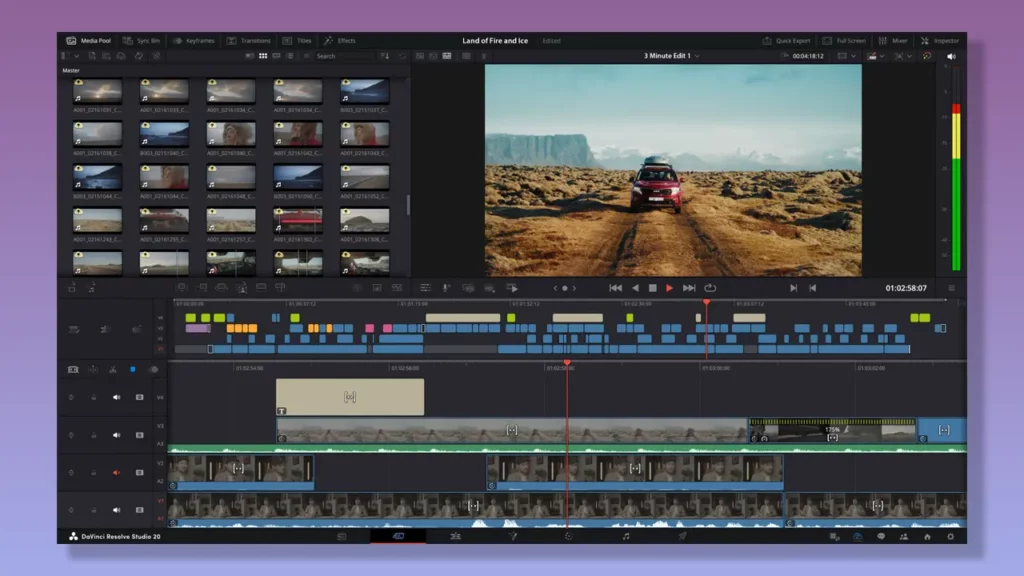Viewport: 1024px width, 576px height.
Task: Open the audio Mixer
Action: point(893,40)
